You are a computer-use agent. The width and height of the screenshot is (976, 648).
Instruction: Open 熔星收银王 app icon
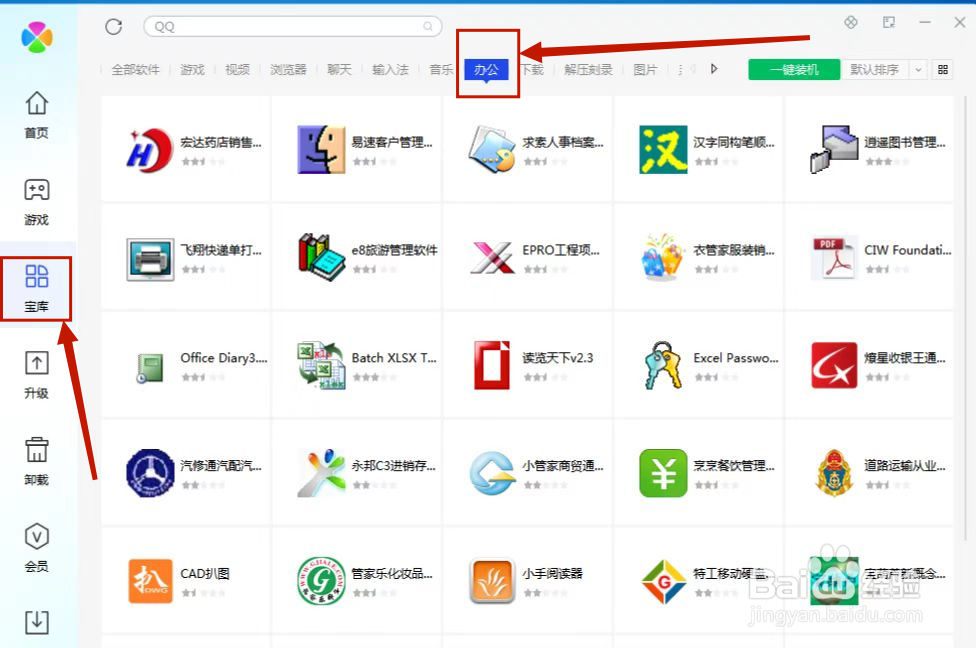point(834,365)
